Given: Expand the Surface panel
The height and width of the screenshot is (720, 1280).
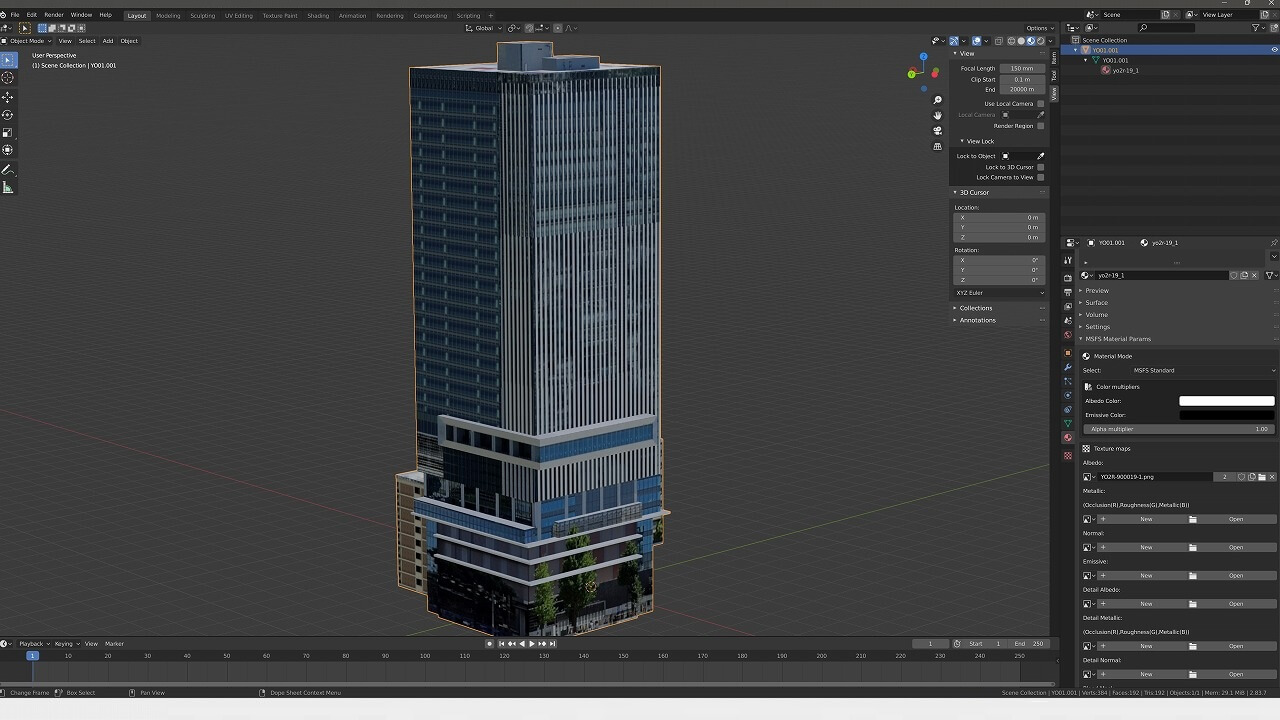Looking at the screenshot, I should pyautogui.click(x=1097, y=303).
